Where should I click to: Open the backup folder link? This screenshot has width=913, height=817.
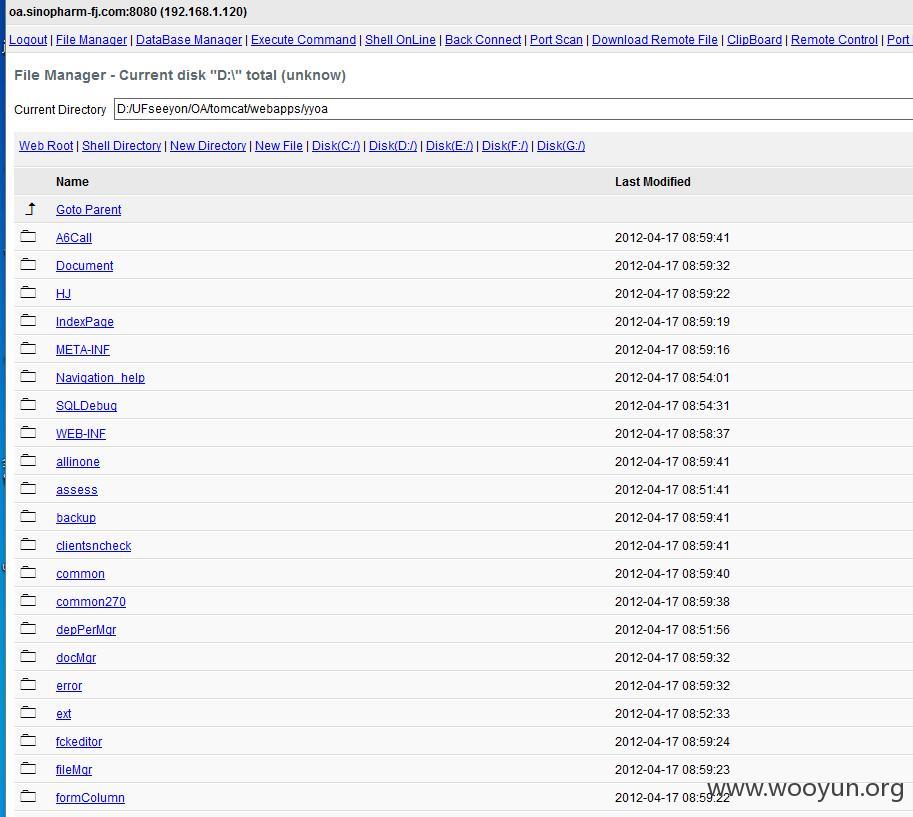coord(76,518)
